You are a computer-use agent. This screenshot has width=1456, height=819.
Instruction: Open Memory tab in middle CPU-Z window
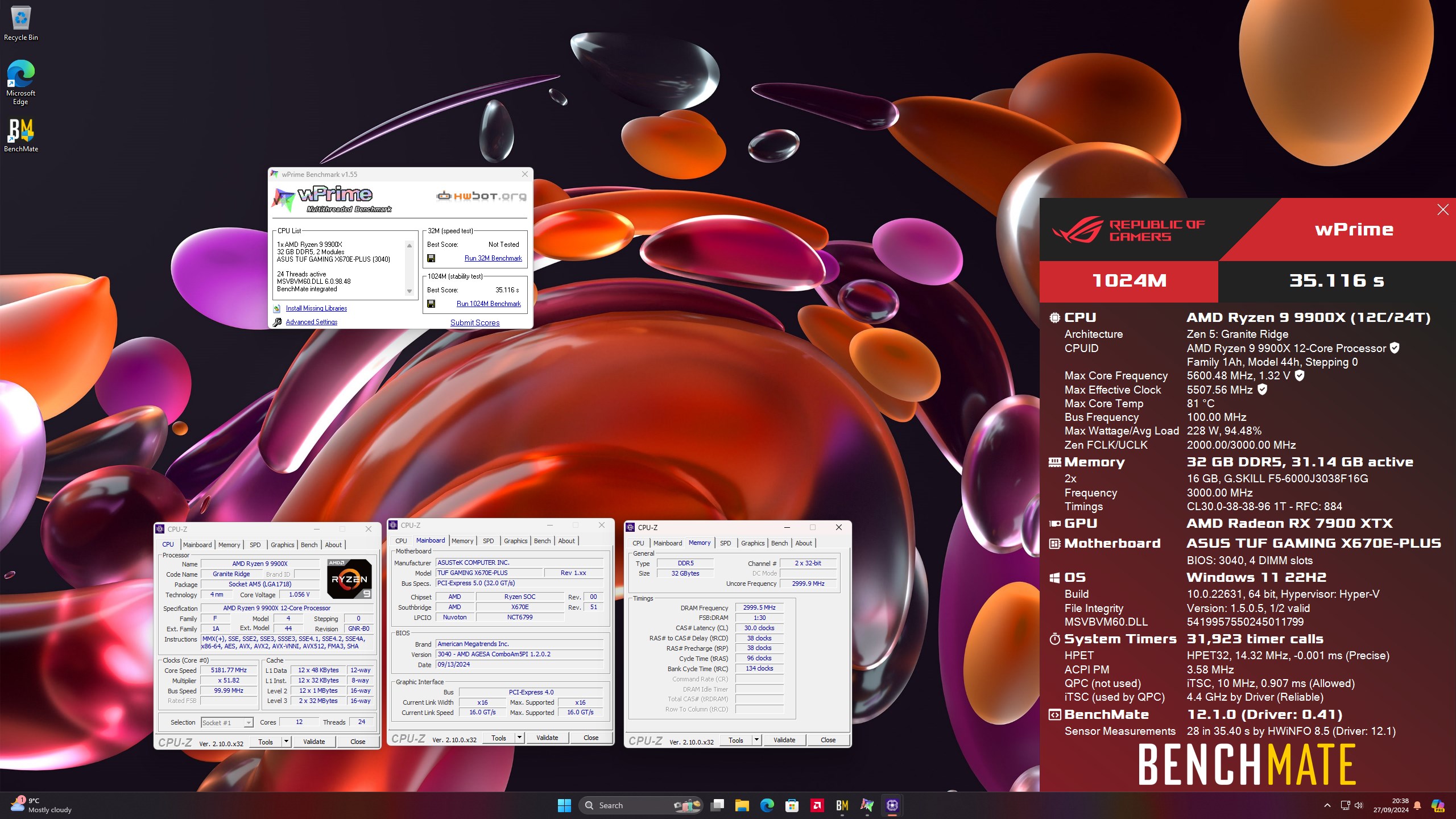[x=462, y=541]
